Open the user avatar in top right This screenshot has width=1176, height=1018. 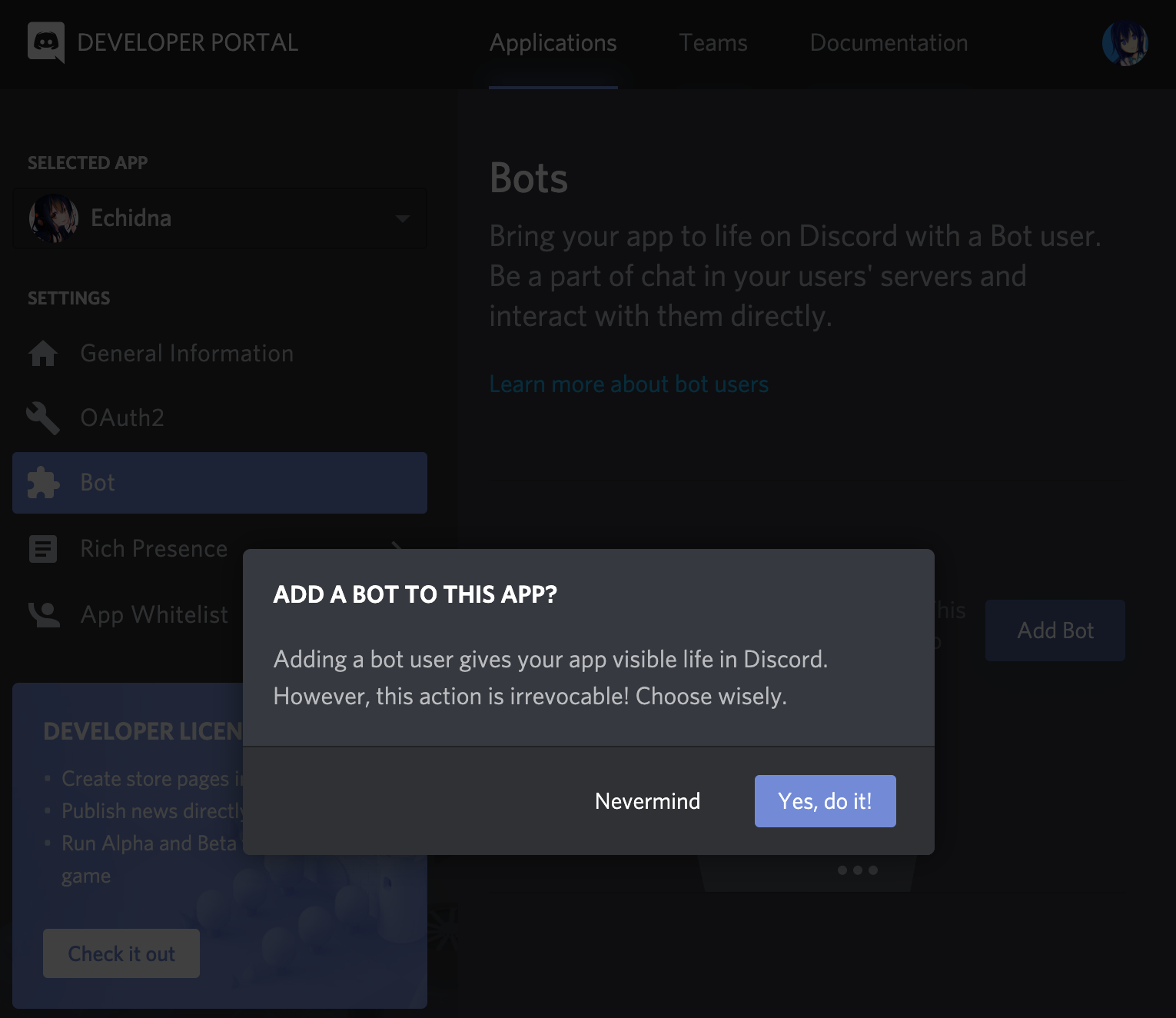[1125, 43]
